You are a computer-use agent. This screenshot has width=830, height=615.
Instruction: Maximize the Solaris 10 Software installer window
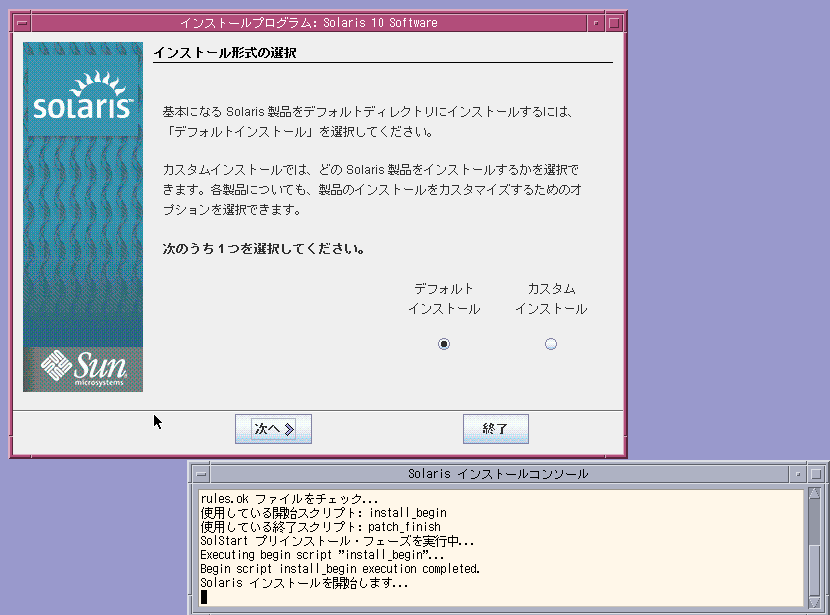(x=614, y=22)
